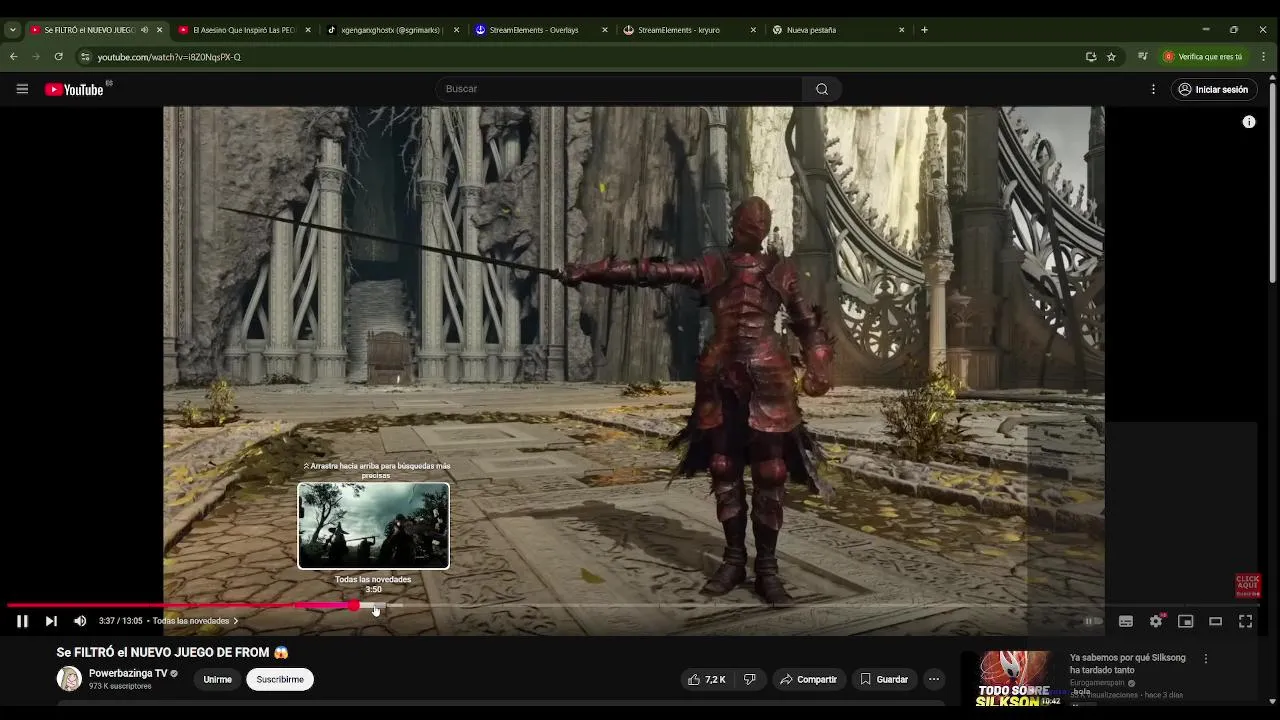Switch to Nueva pestaña tab
The height and width of the screenshot is (720, 1280).
pos(836,30)
